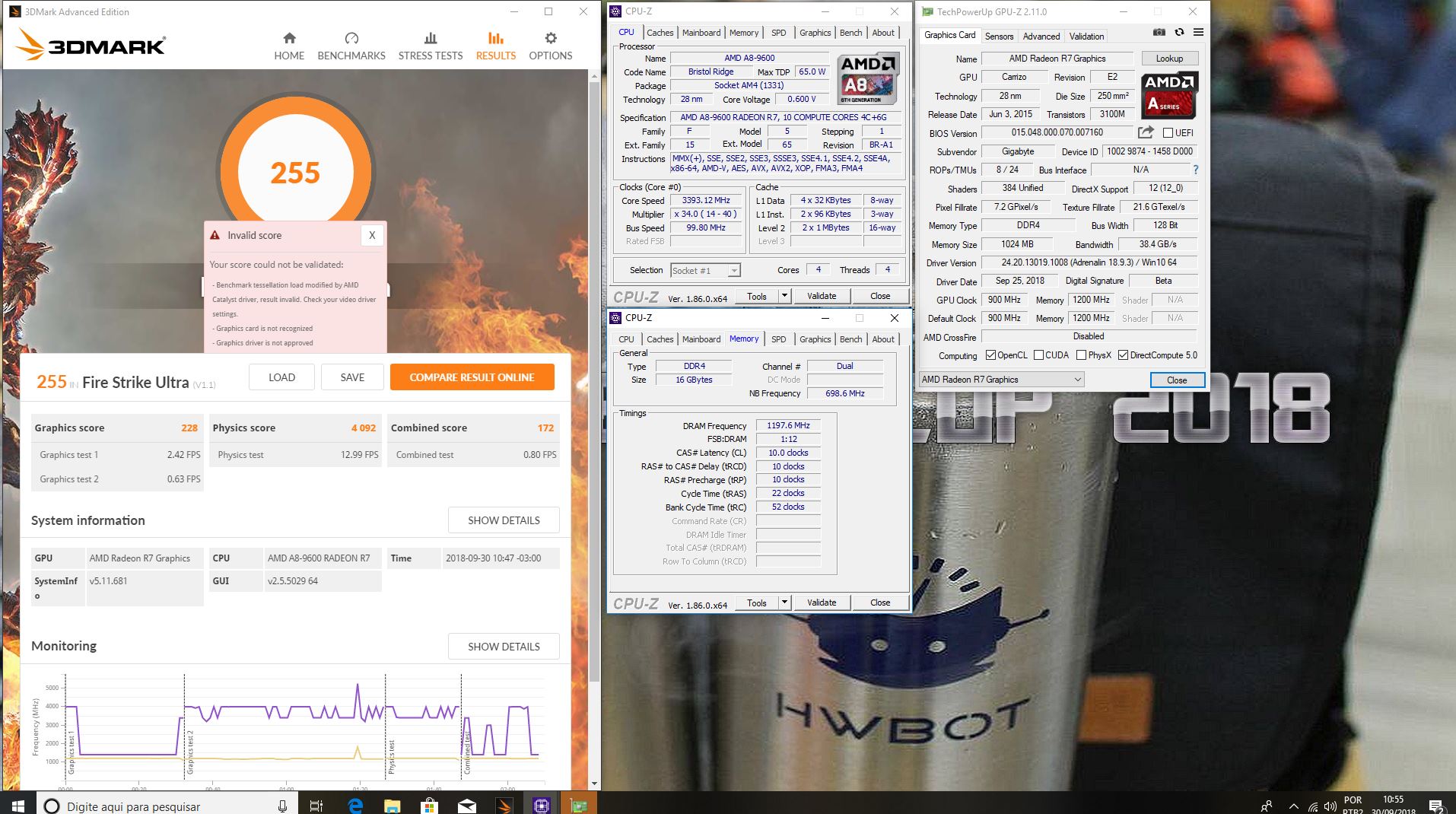This screenshot has height=814, width=1456.
Task: Show details for System information
Action: point(504,520)
